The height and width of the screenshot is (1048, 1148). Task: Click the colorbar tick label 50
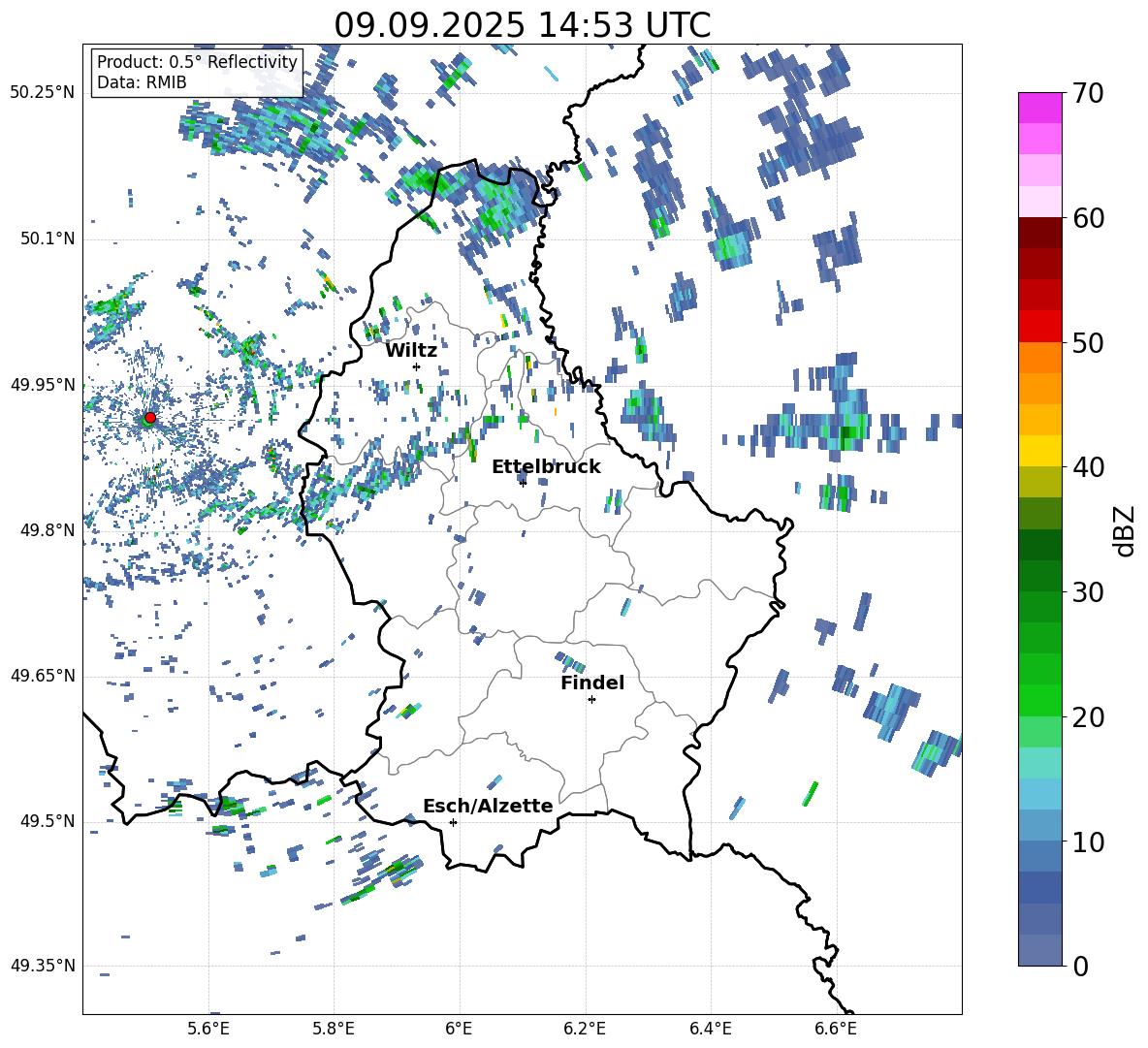point(1088,343)
